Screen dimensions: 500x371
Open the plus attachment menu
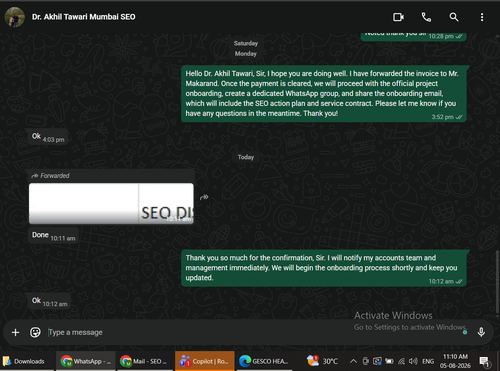pyautogui.click(x=15, y=332)
